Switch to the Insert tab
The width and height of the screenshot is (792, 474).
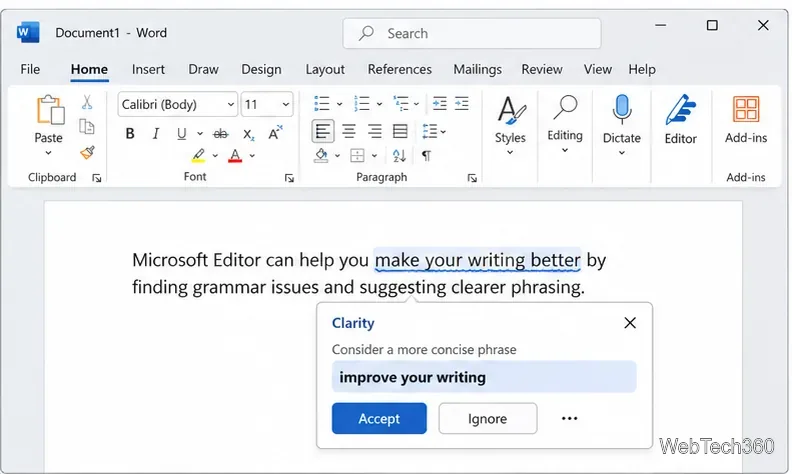(x=148, y=69)
